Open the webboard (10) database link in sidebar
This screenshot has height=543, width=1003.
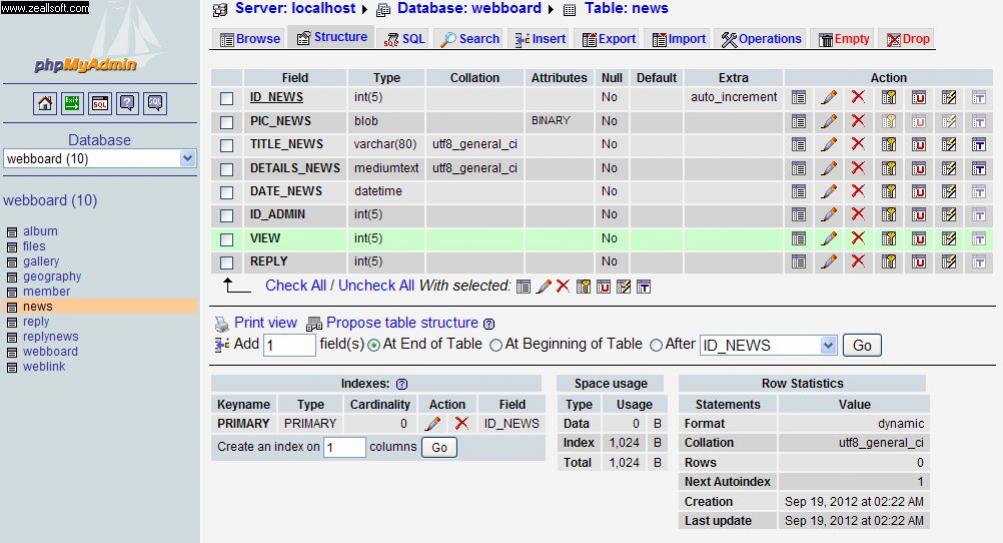50,200
